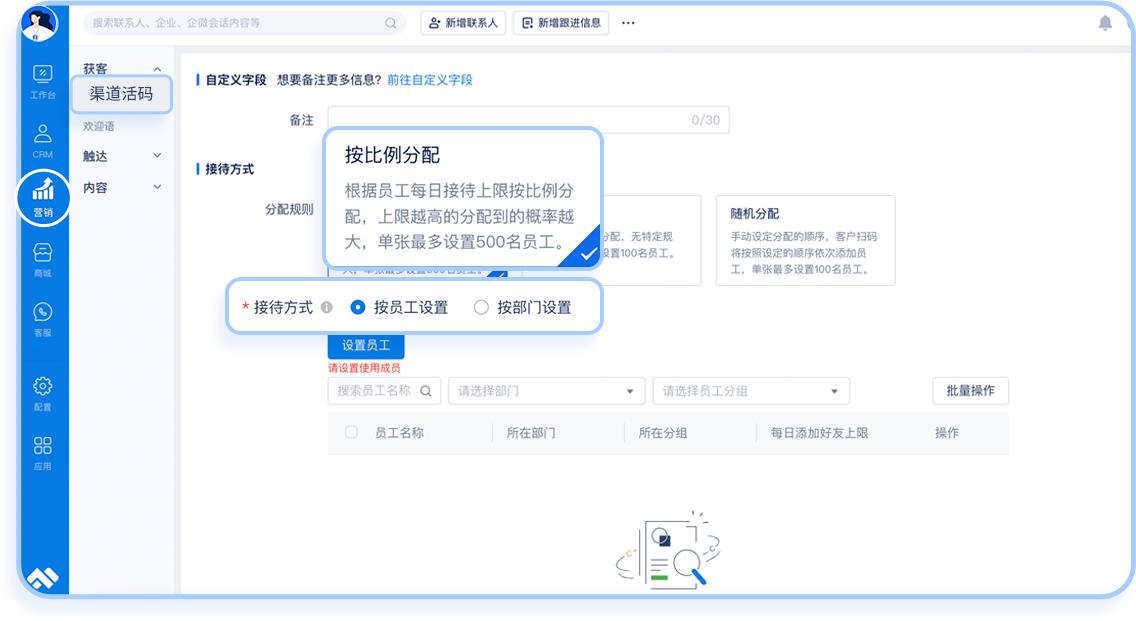Viewport: 1136px width, 621px height.
Task: Toggle the select-all checkbox in employee table header
Action: click(x=347, y=432)
